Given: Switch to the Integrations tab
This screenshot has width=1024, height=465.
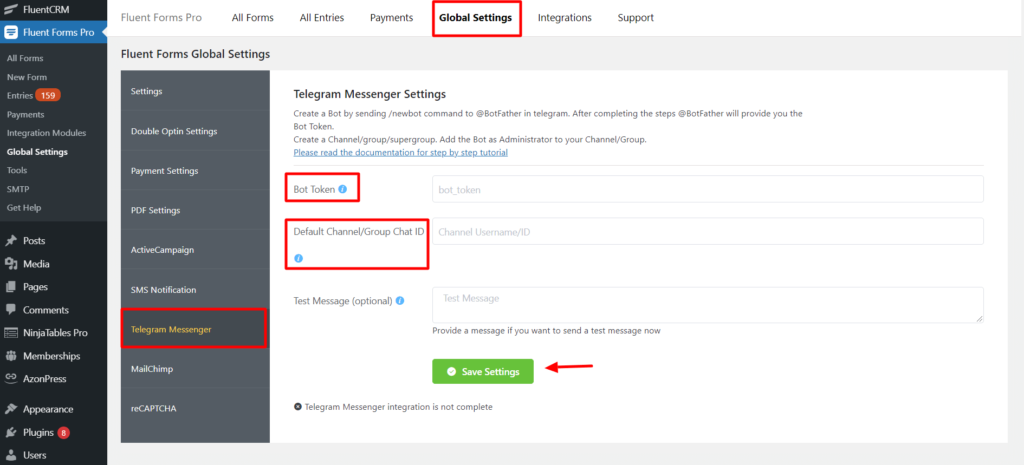Looking at the screenshot, I should [x=565, y=18].
